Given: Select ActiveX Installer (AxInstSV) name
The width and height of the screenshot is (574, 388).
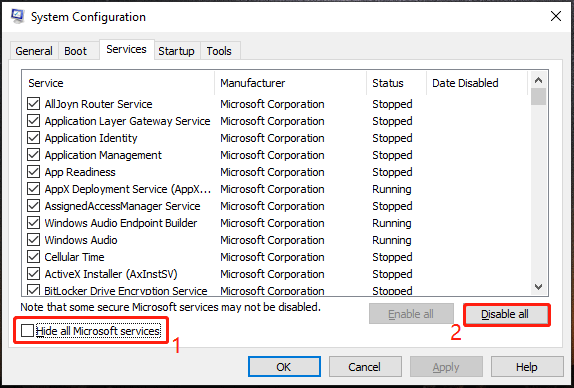Looking at the screenshot, I should [111, 274].
